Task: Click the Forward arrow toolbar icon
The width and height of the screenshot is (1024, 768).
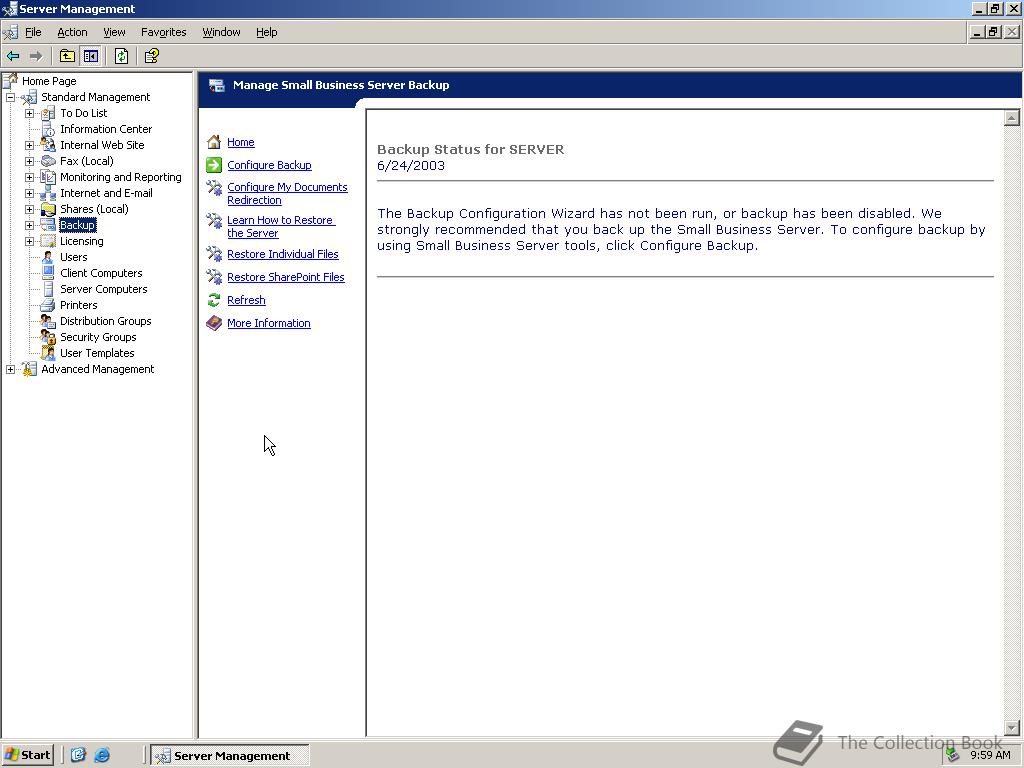Action: [36, 56]
